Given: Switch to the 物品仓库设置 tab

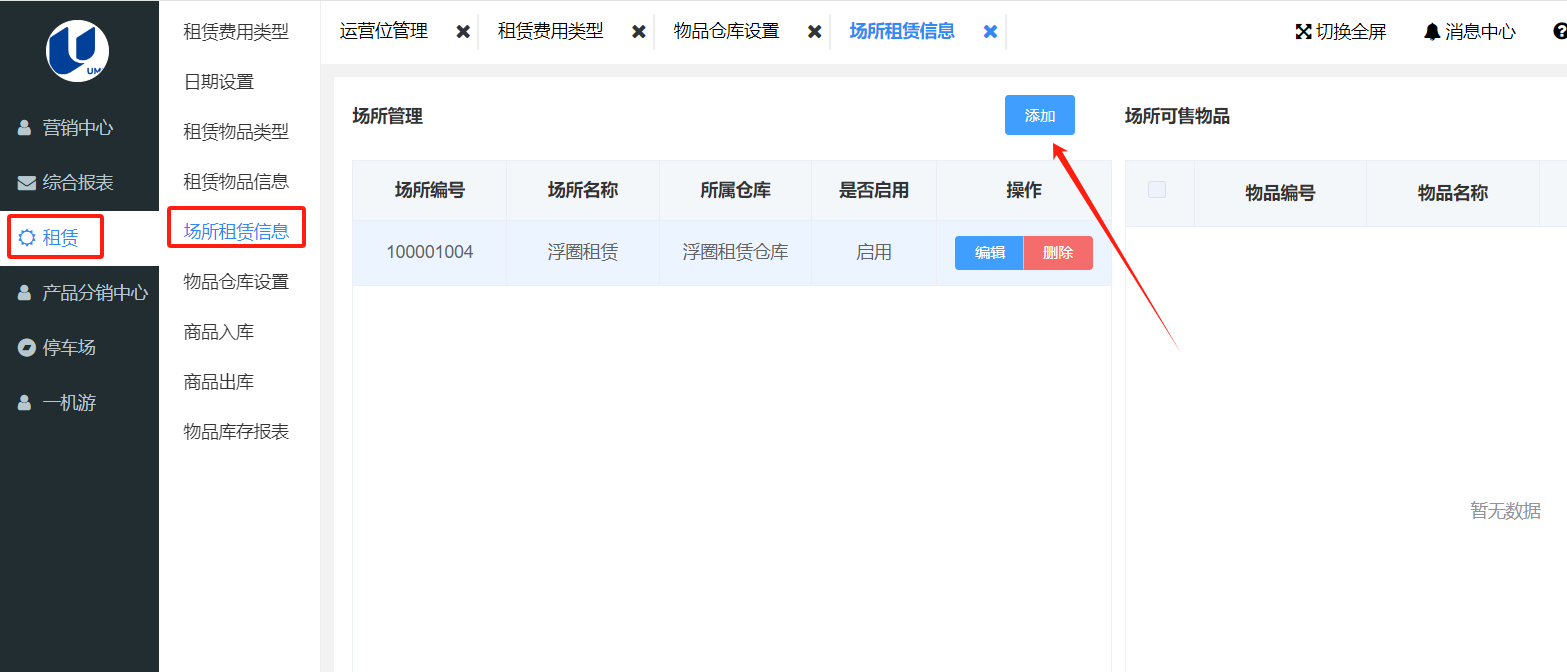Looking at the screenshot, I should pyautogui.click(x=727, y=31).
